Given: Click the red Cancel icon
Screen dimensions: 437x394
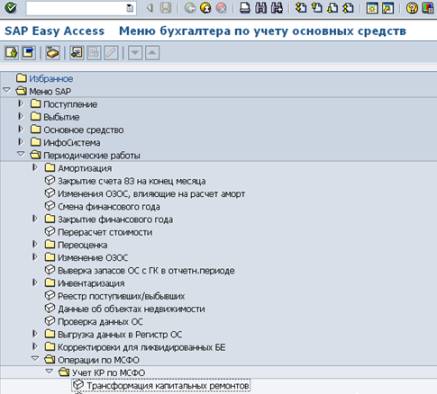Looking at the screenshot, I should (221, 8).
